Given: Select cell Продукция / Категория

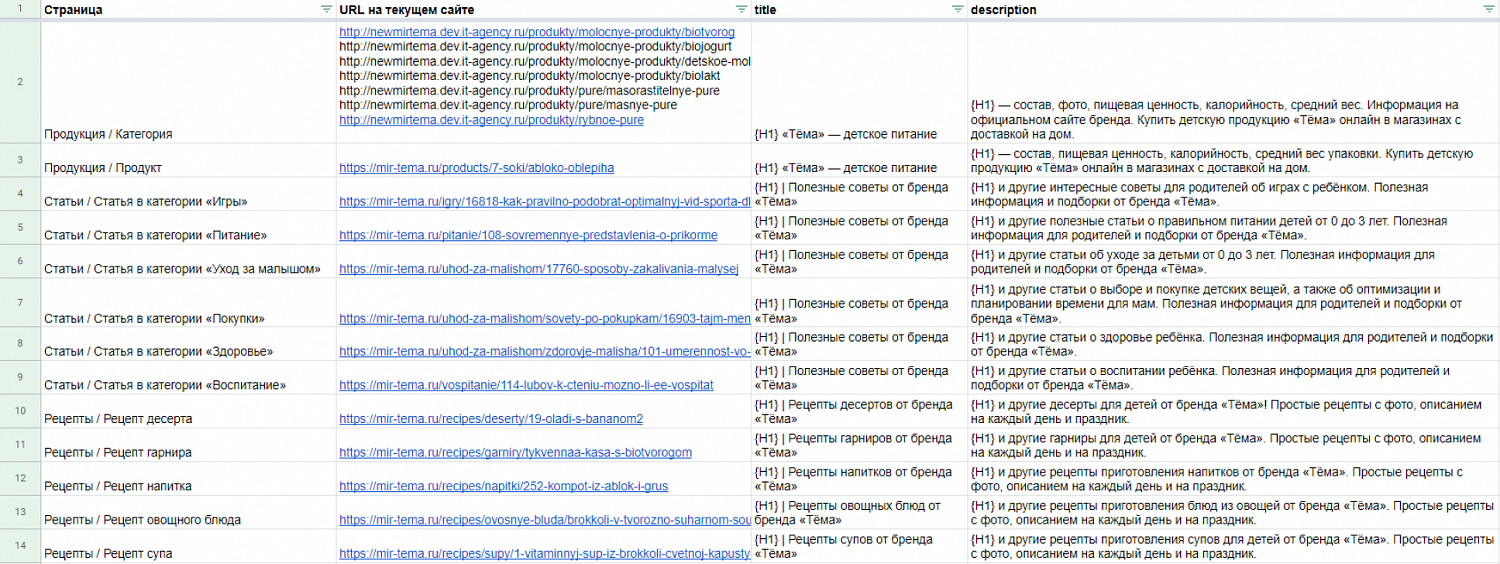Looking at the screenshot, I should click(x=188, y=81).
